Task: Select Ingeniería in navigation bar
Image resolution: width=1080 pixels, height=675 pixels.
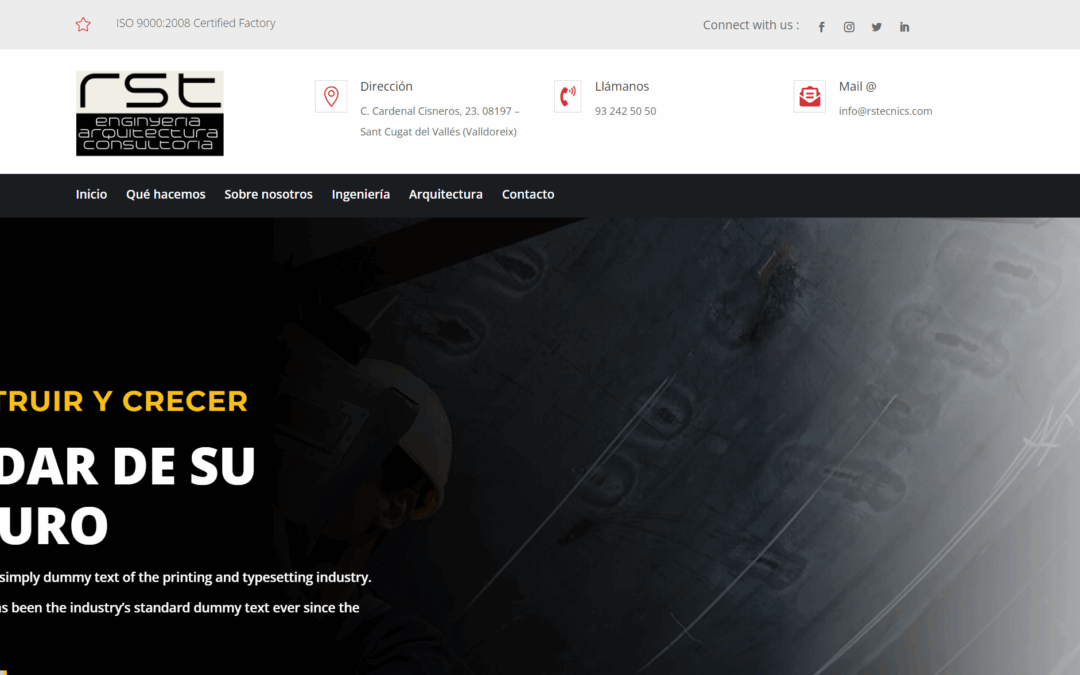Action: [361, 194]
